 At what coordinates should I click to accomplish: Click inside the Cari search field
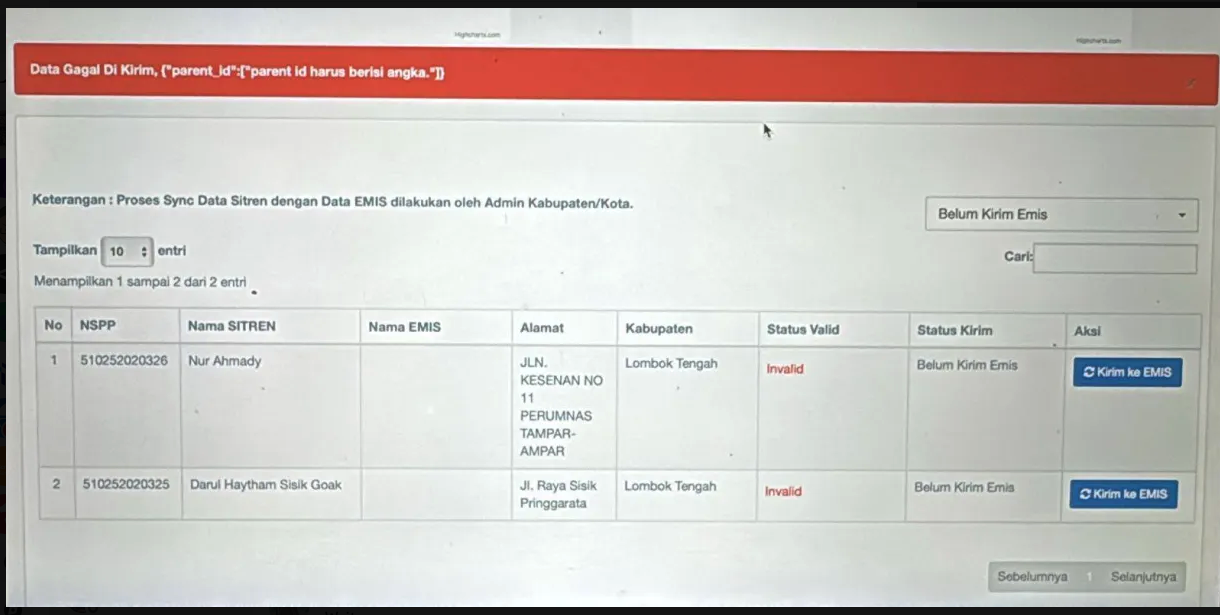coord(1114,259)
